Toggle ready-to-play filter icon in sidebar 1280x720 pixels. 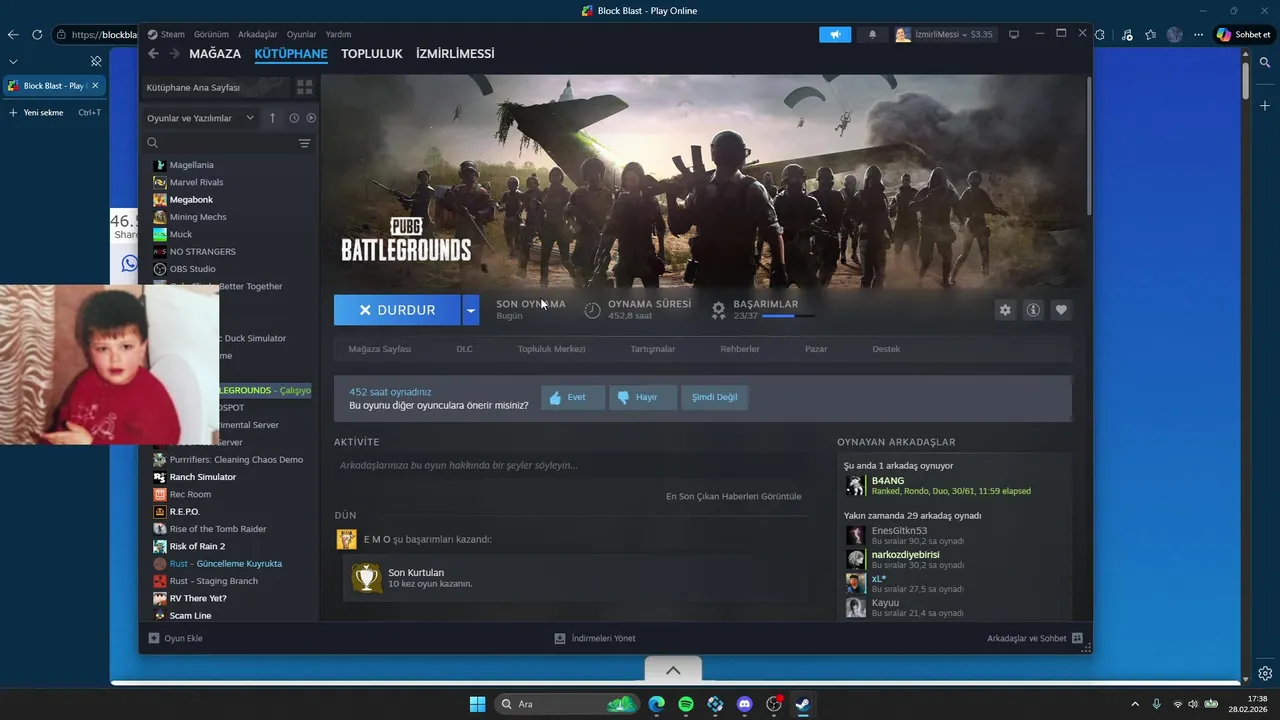pyautogui.click(x=311, y=118)
